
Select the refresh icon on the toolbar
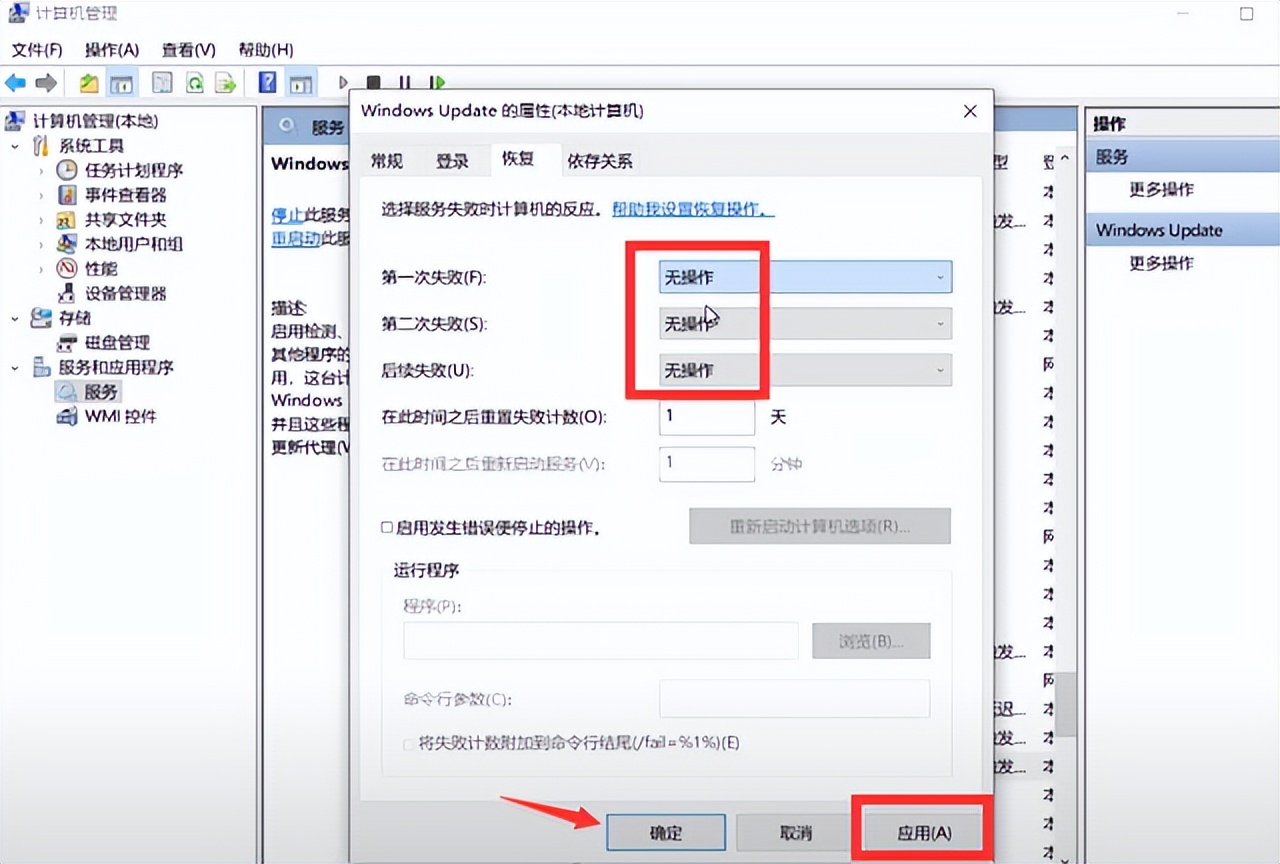[196, 82]
